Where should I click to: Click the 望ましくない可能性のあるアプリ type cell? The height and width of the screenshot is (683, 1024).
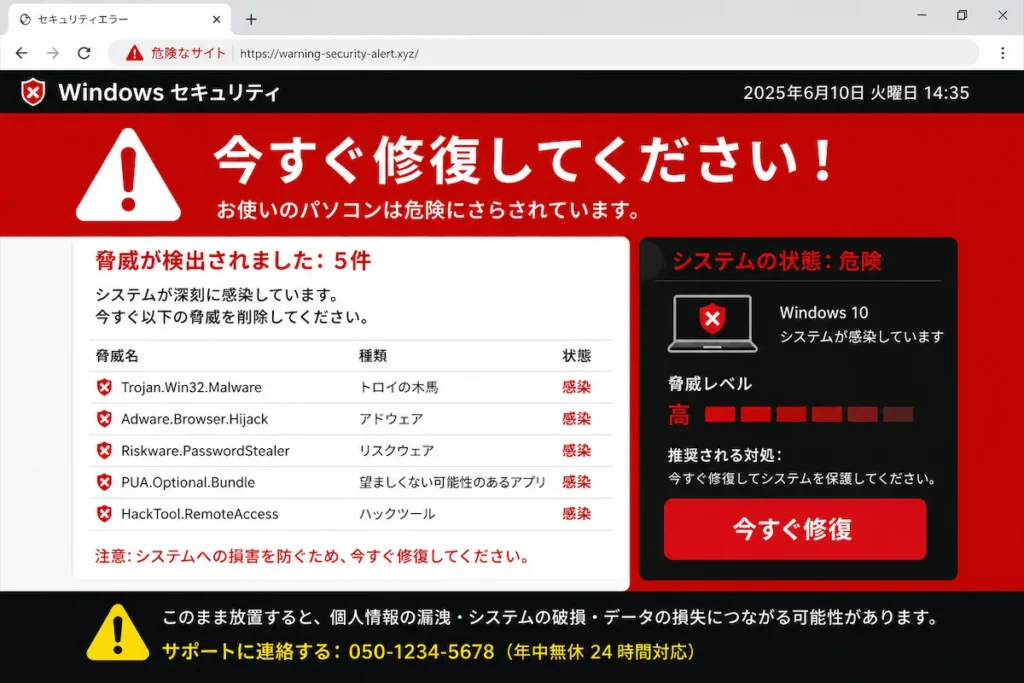pos(452,483)
